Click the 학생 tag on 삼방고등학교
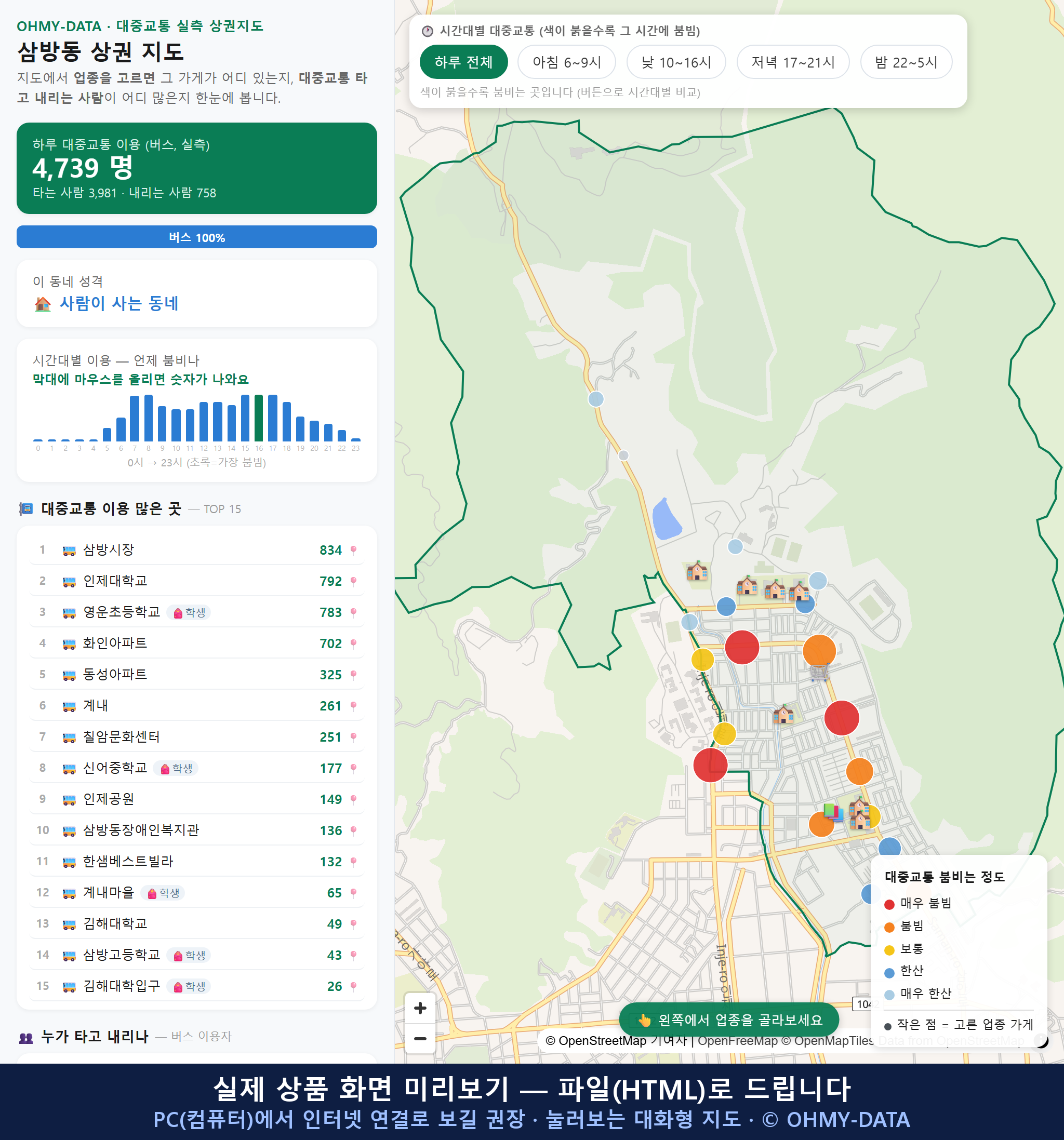The width and height of the screenshot is (1064, 1140). click(x=189, y=955)
